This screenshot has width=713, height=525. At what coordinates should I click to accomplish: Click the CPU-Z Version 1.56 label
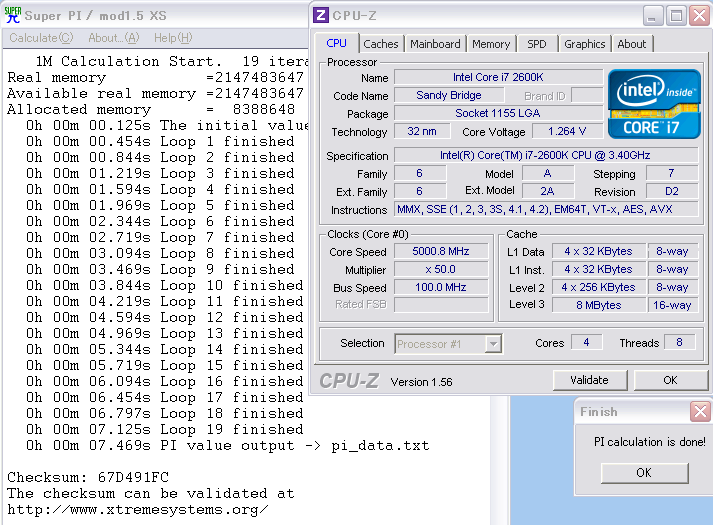coord(422,382)
